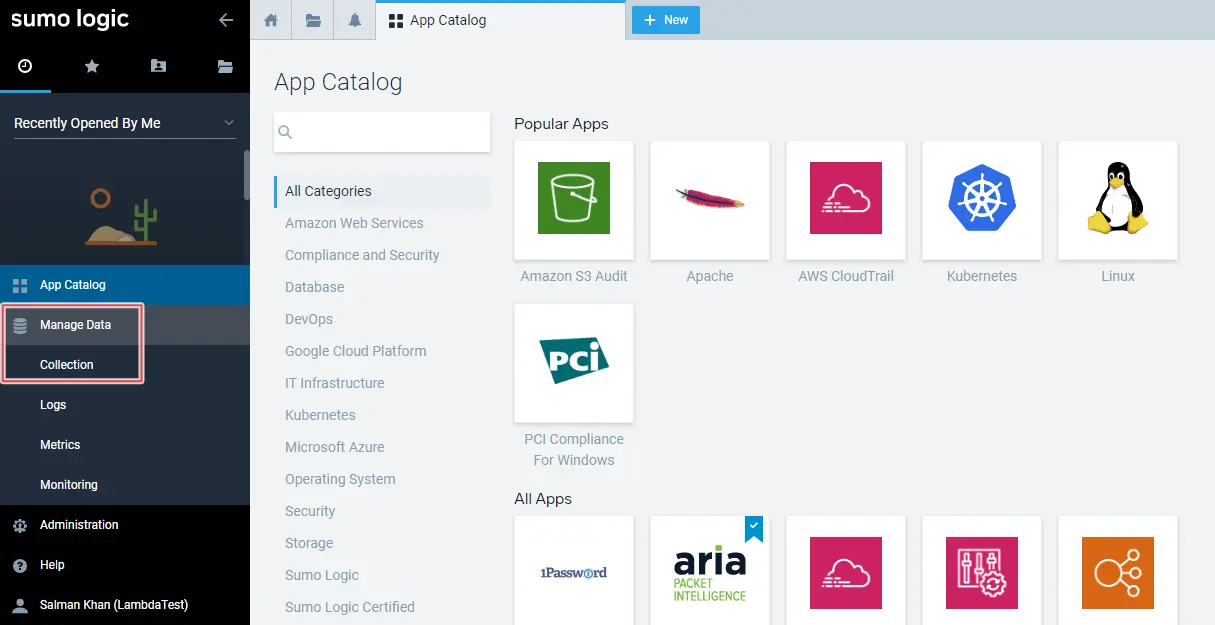Viewport: 1215px width, 625px height.
Task: Open the shared folder tab with person icon
Action: click(158, 66)
